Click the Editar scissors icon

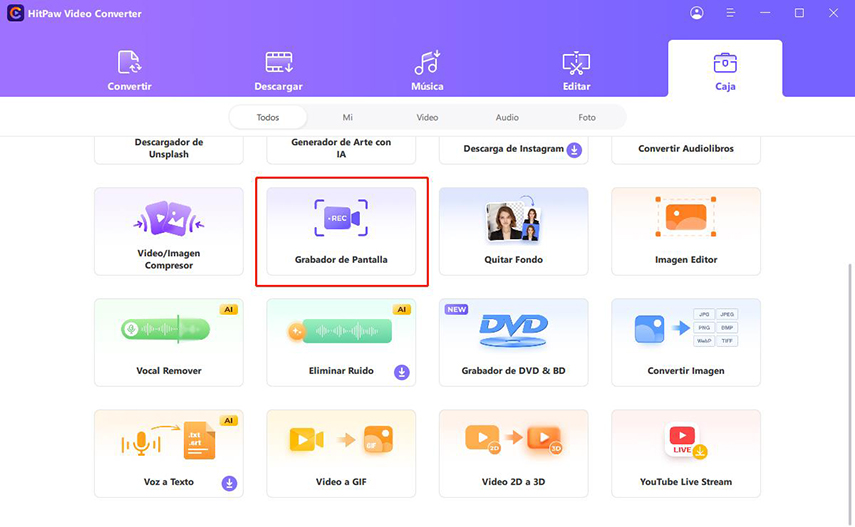click(x=576, y=63)
